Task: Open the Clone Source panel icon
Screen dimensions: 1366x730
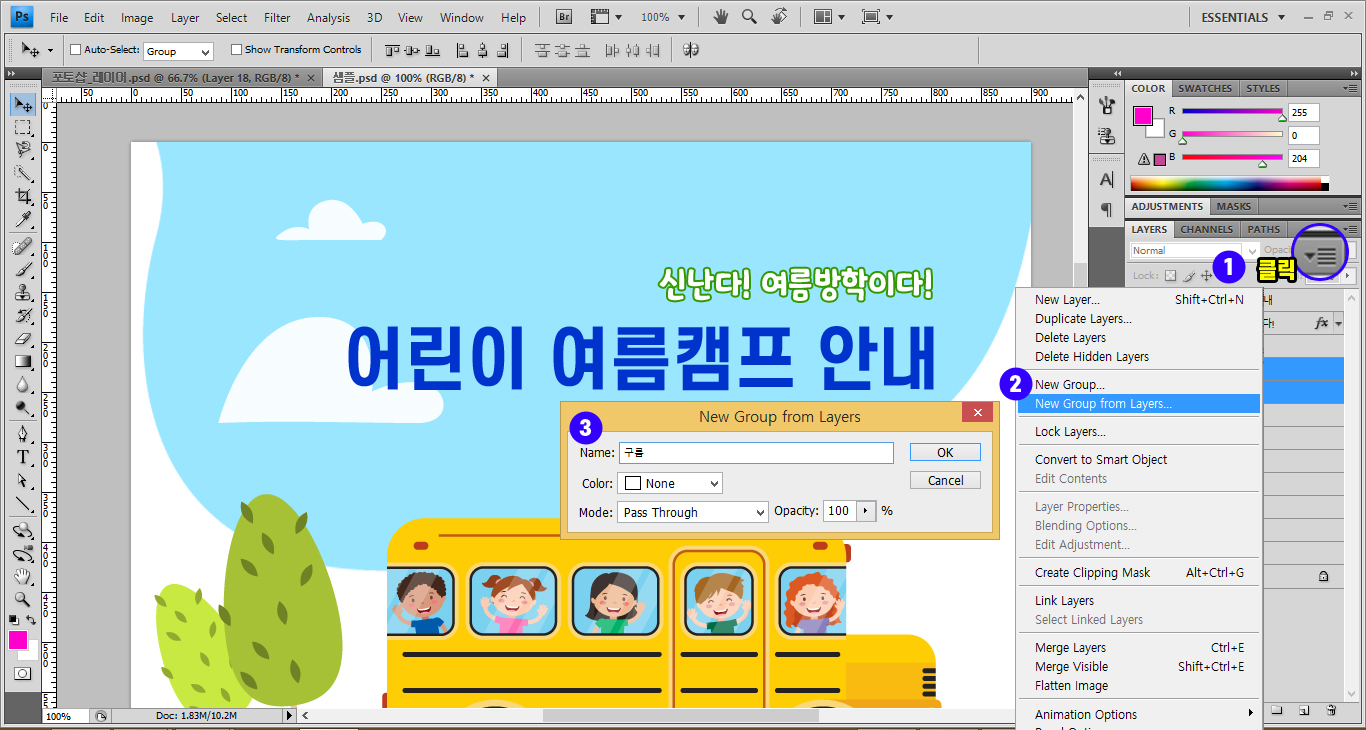Action: tap(1107, 136)
